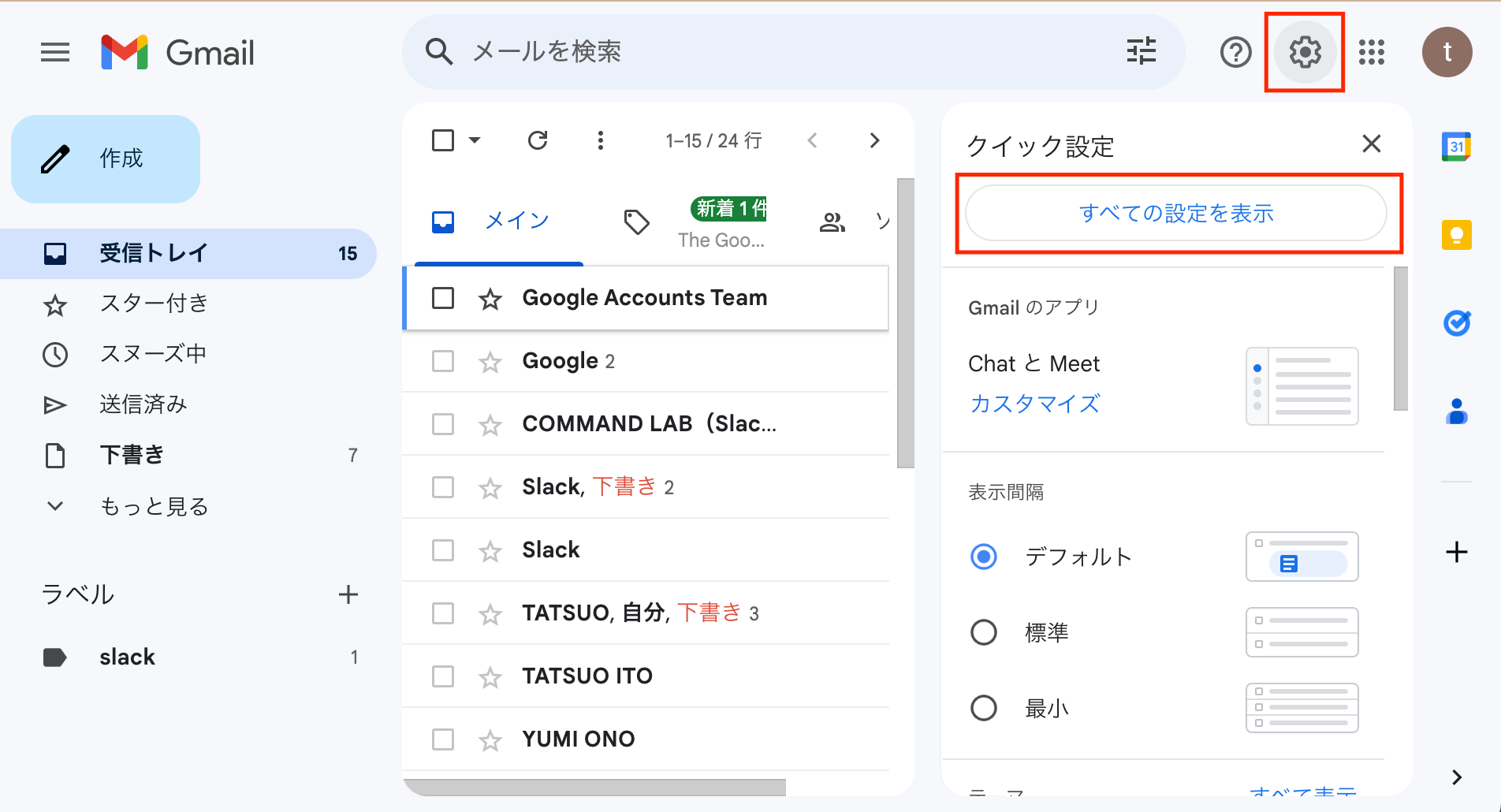Show search options filter icon

[x=1141, y=52]
